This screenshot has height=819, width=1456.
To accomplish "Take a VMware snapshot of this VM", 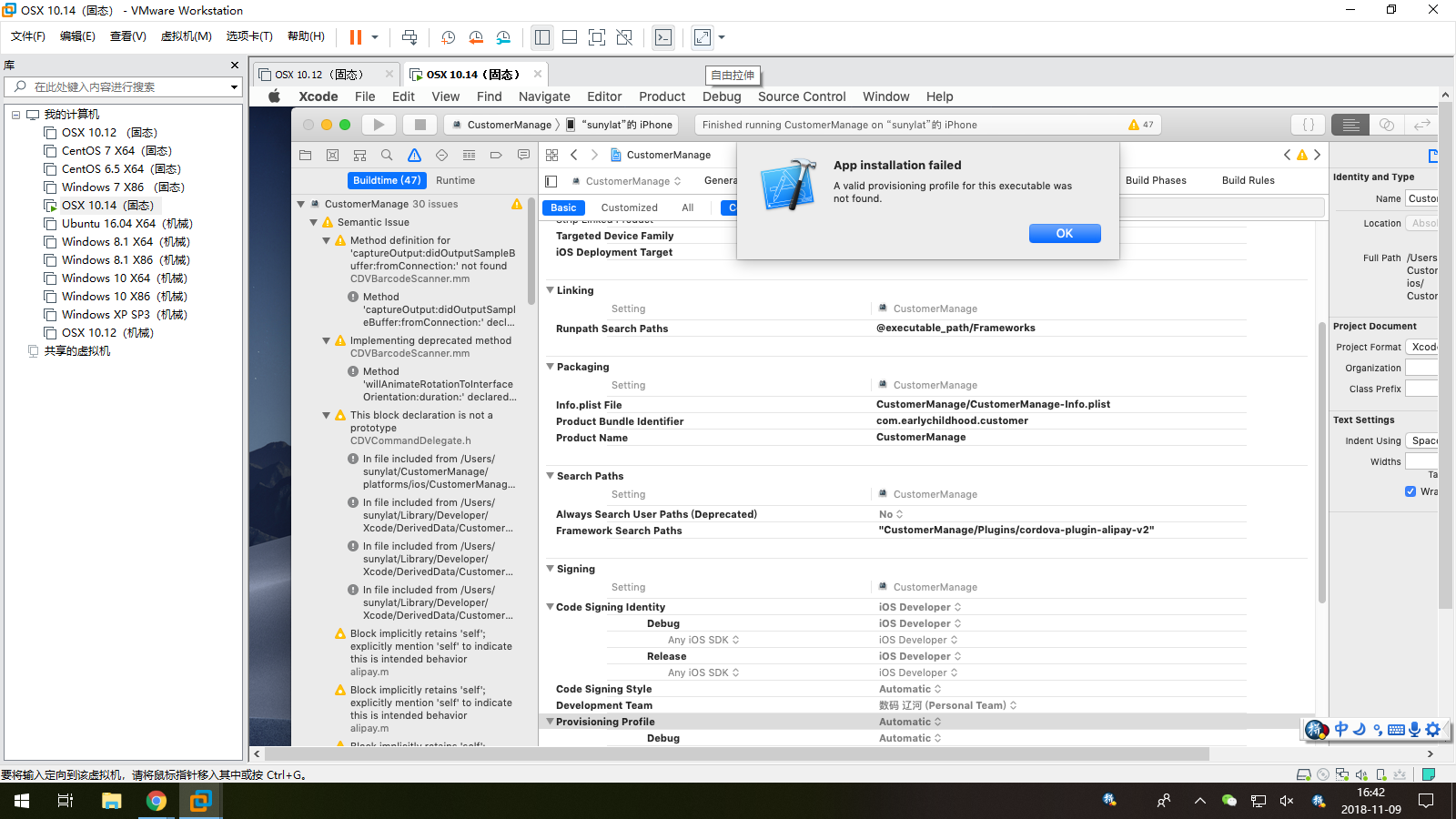I will 448,37.
